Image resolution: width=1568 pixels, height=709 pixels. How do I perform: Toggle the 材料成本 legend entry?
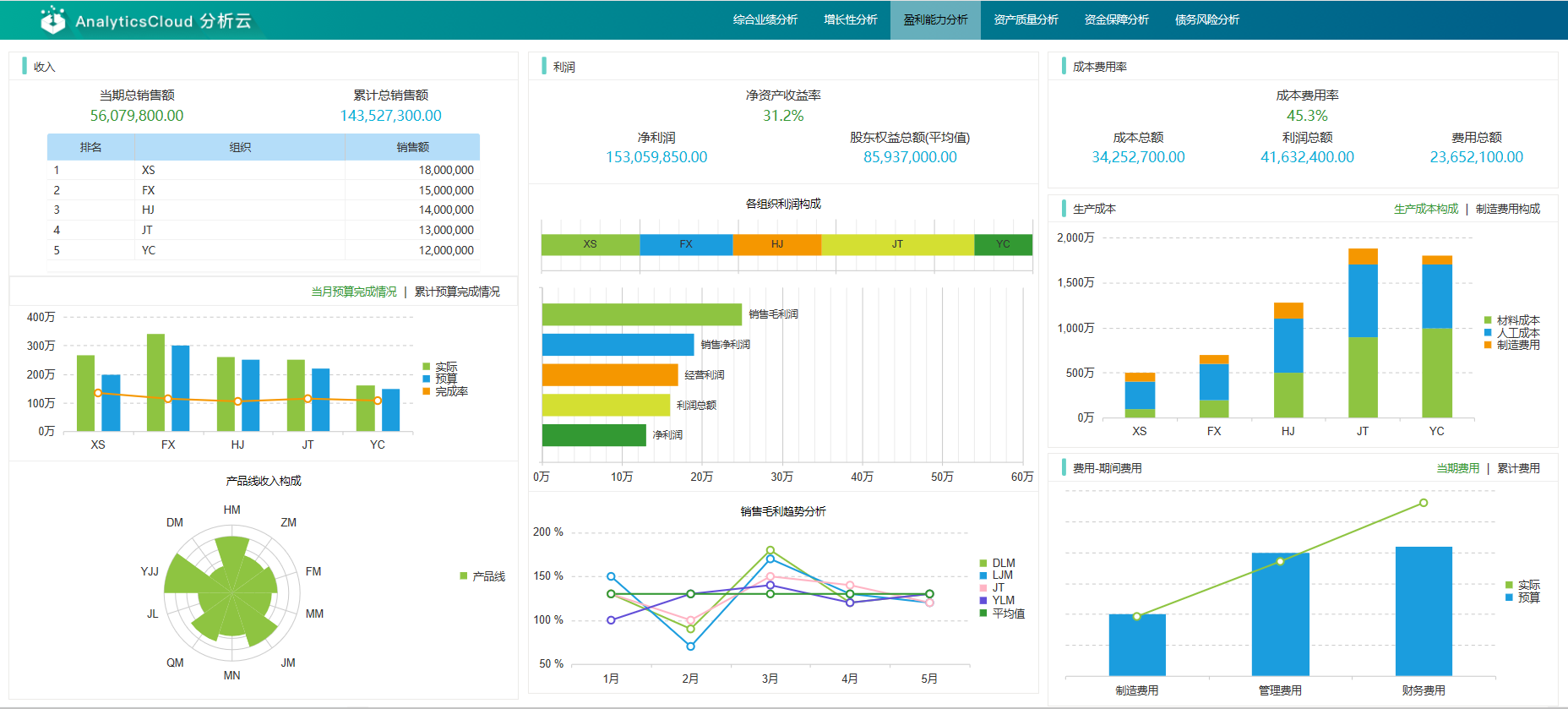tap(1511, 320)
